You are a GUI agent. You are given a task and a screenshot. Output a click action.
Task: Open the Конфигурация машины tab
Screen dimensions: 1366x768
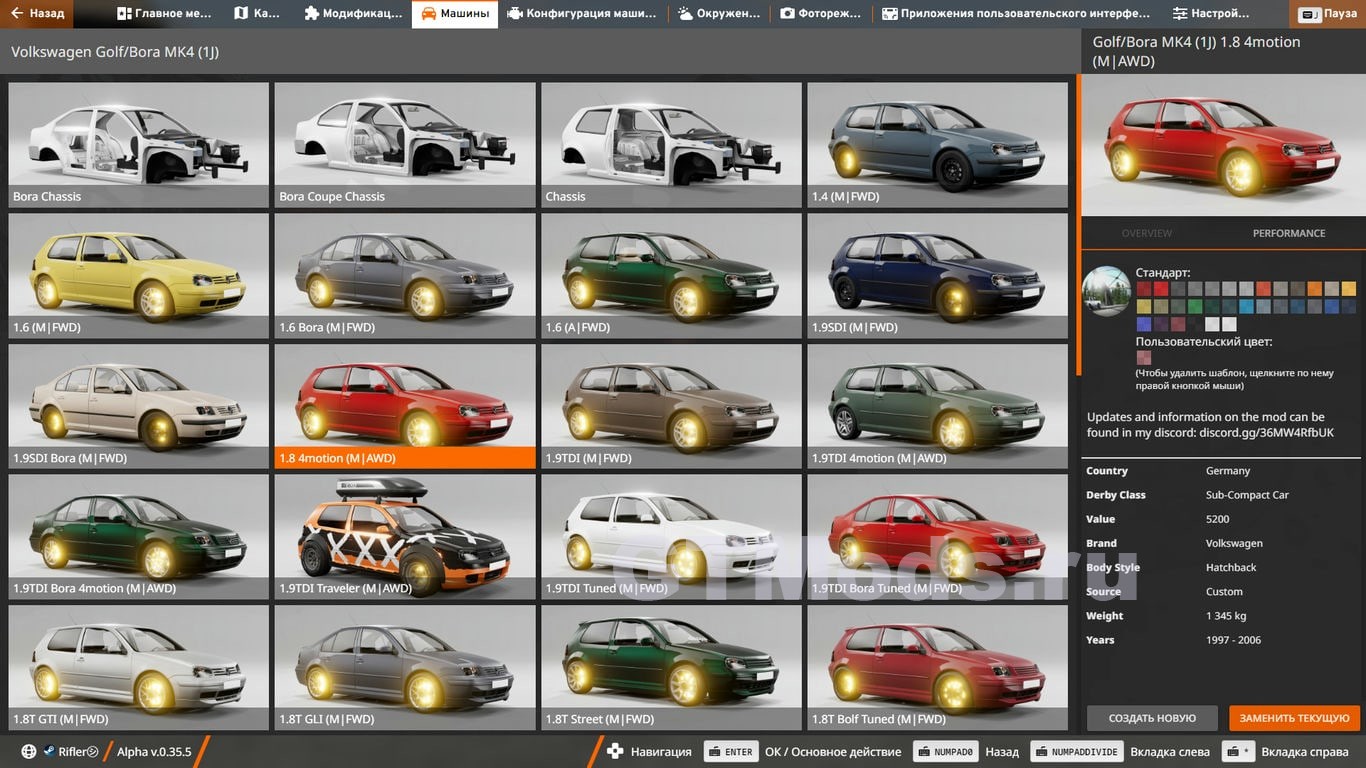coord(581,14)
